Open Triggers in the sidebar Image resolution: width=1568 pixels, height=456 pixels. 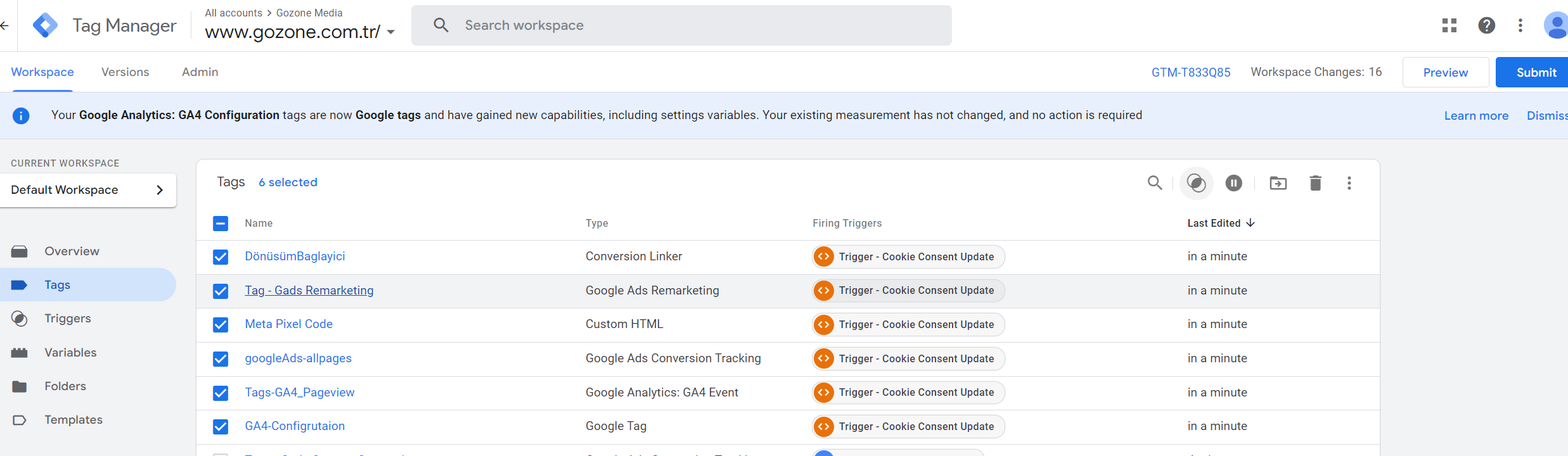pyautogui.click(x=68, y=319)
